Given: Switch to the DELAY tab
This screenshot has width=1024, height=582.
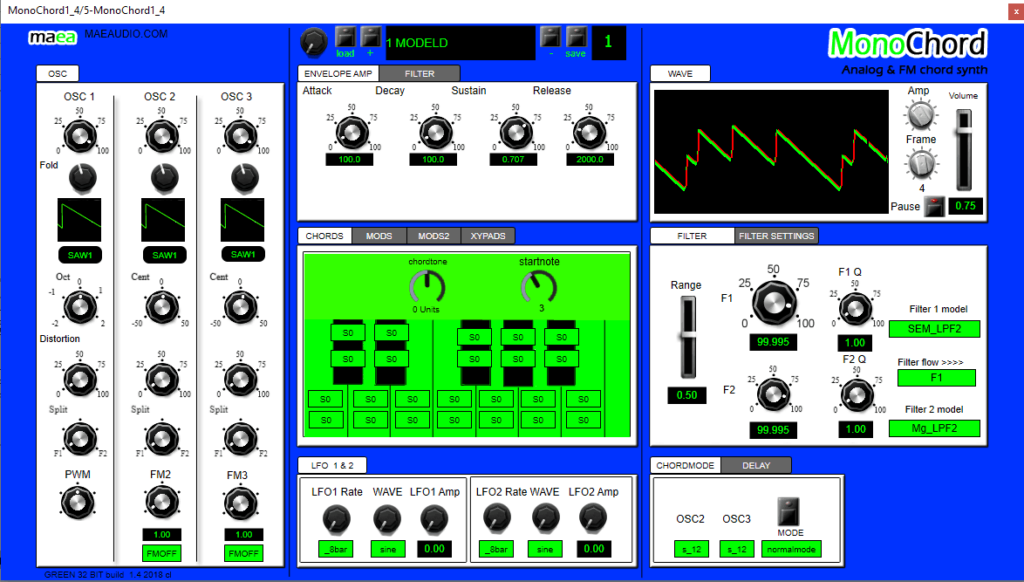Looking at the screenshot, I should point(755,465).
